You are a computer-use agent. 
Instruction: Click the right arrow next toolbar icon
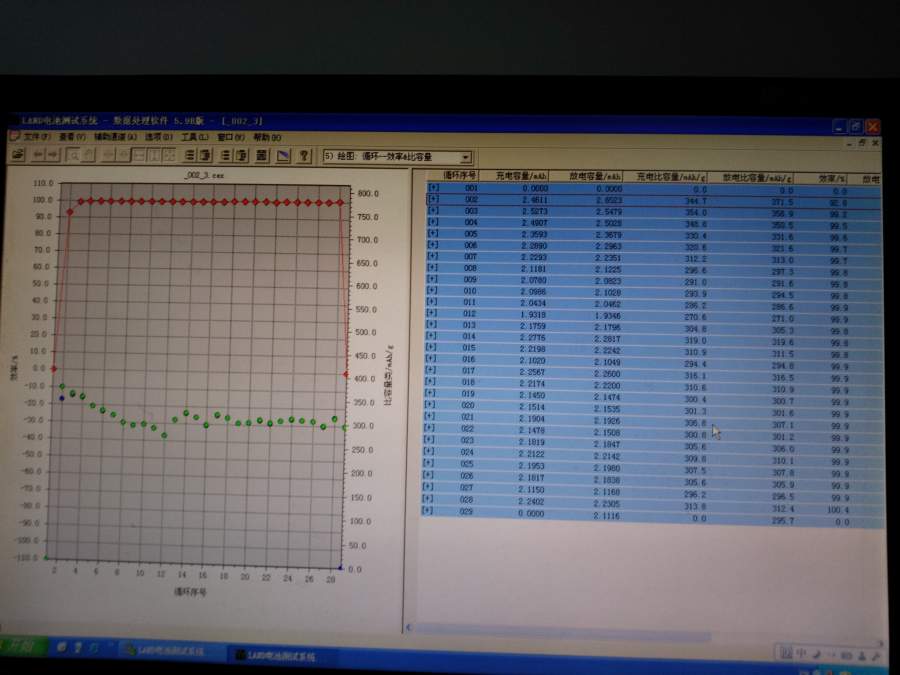(53, 155)
